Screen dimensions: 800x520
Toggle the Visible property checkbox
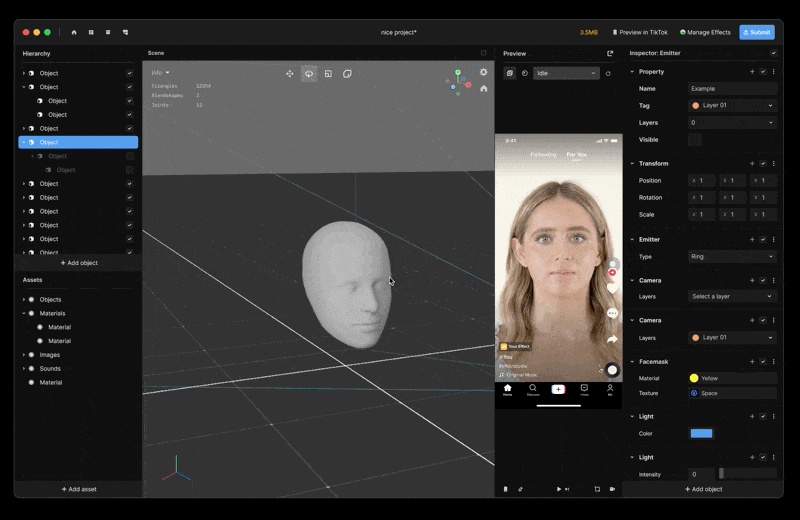pos(694,139)
